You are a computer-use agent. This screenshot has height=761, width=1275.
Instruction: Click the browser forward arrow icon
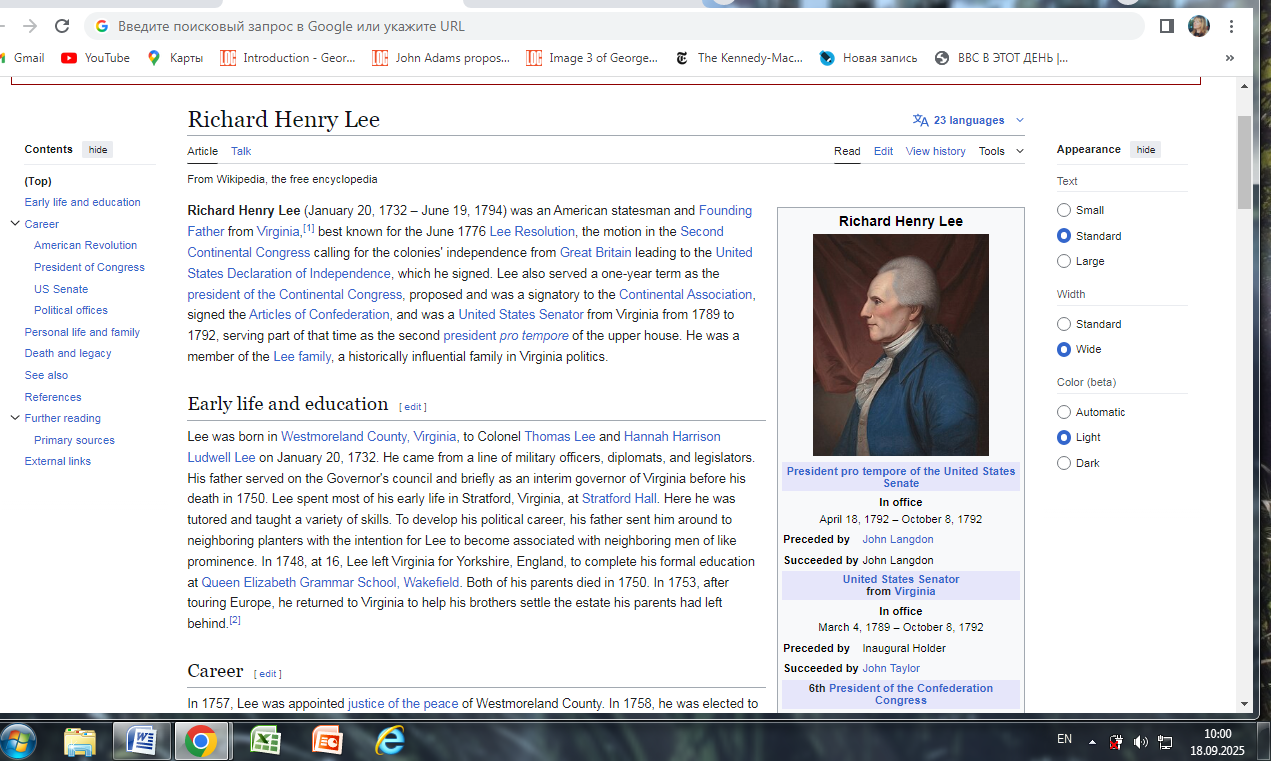point(30,26)
